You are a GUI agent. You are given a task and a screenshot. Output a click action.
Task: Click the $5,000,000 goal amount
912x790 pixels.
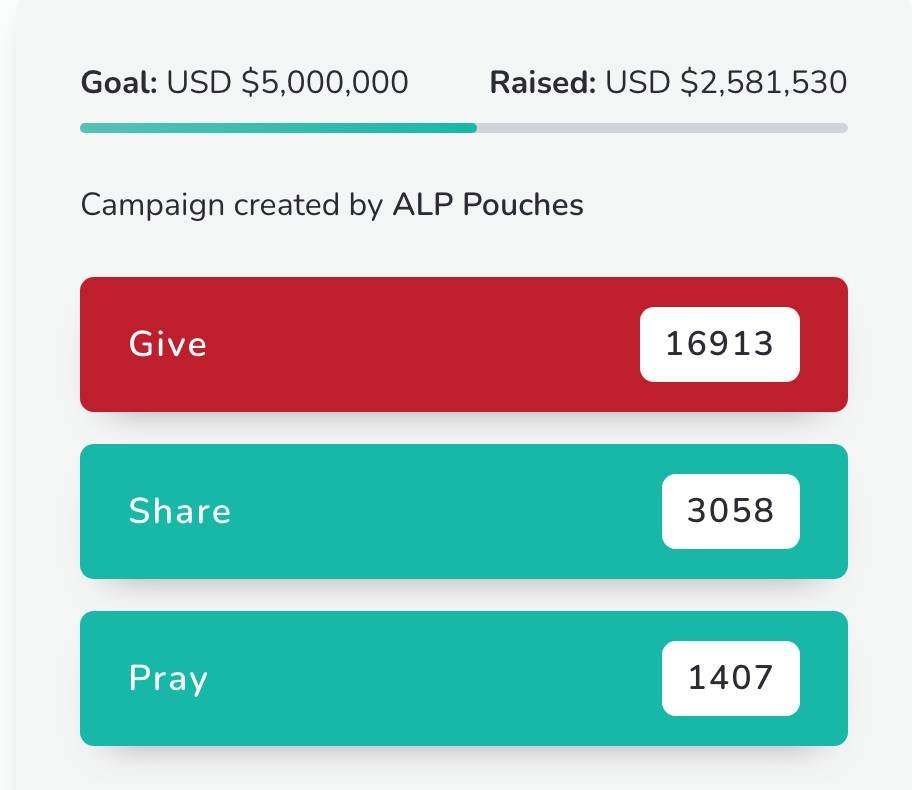tap(325, 82)
